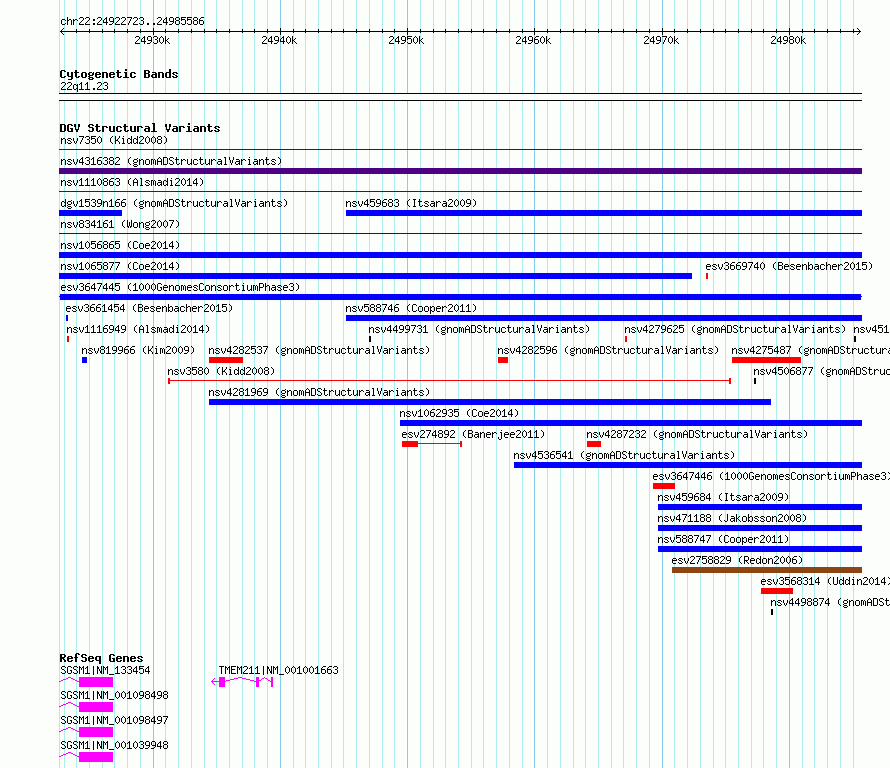This screenshot has height=768, width=890.
Task: Click the SGSM1|NM_001039948 gene label
Action: pyautogui.click(x=114, y=745)
